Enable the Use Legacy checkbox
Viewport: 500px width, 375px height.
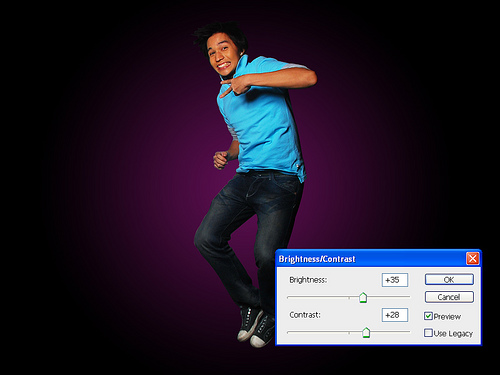point(428,333)
